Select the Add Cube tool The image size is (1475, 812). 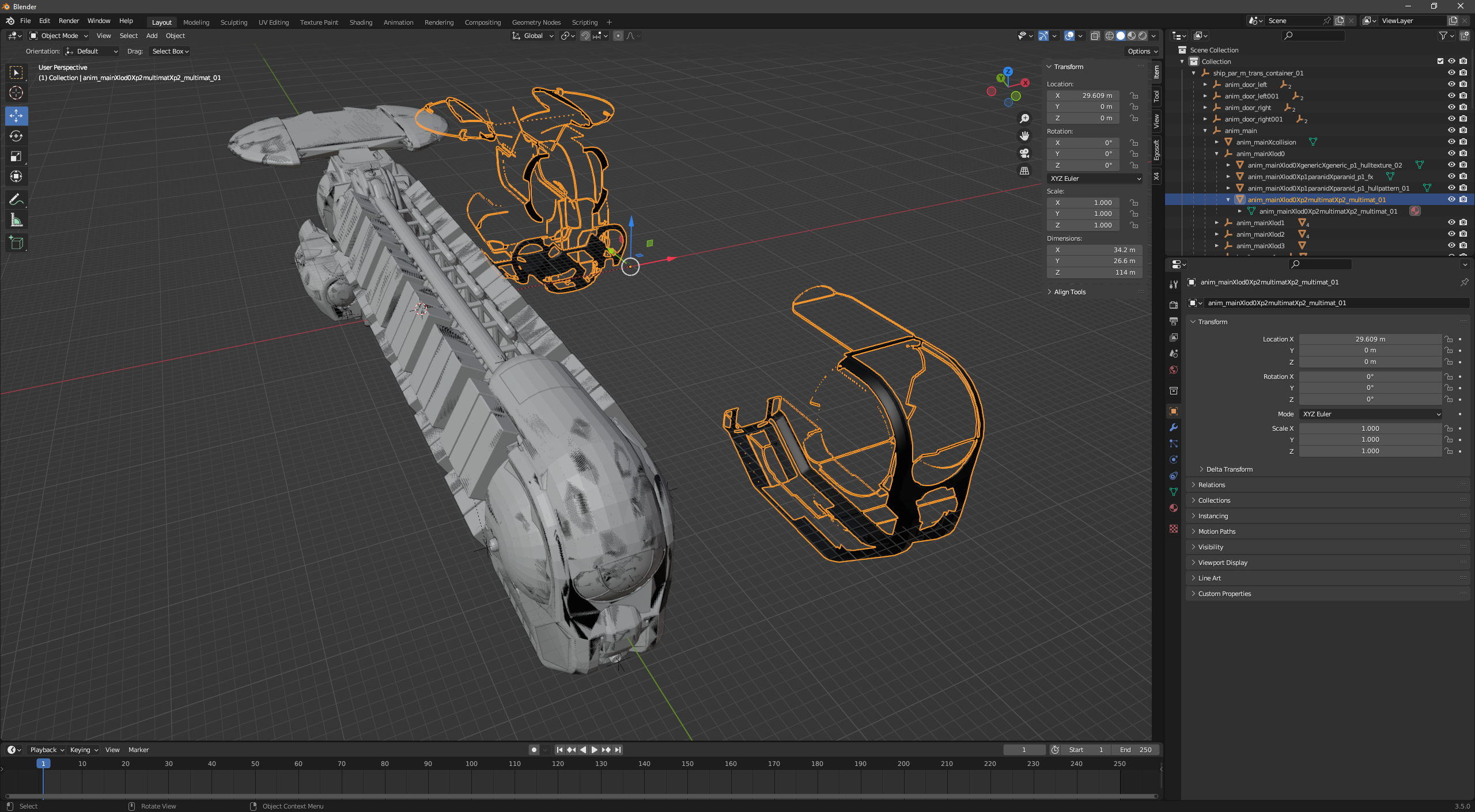[16, 243]
